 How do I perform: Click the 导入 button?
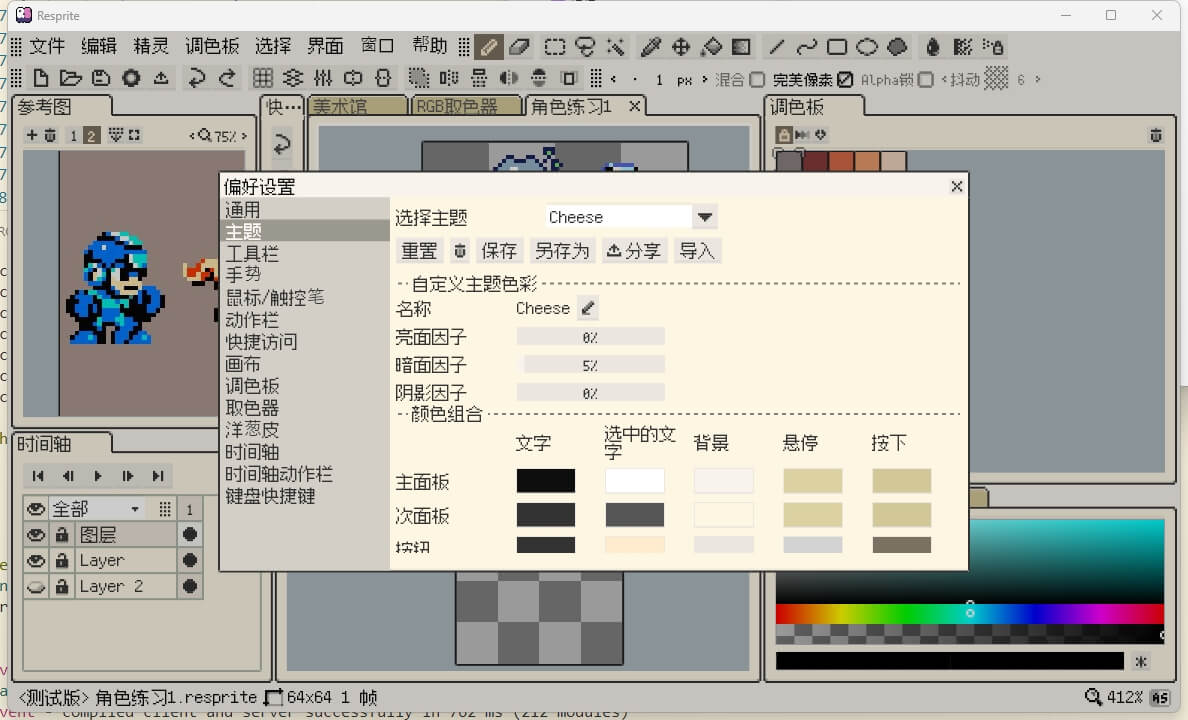(697, 251)
